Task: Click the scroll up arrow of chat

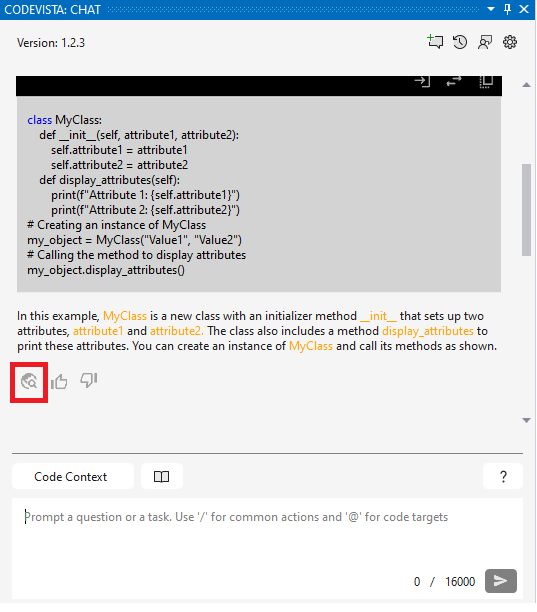Action: (x=526, y=84)
